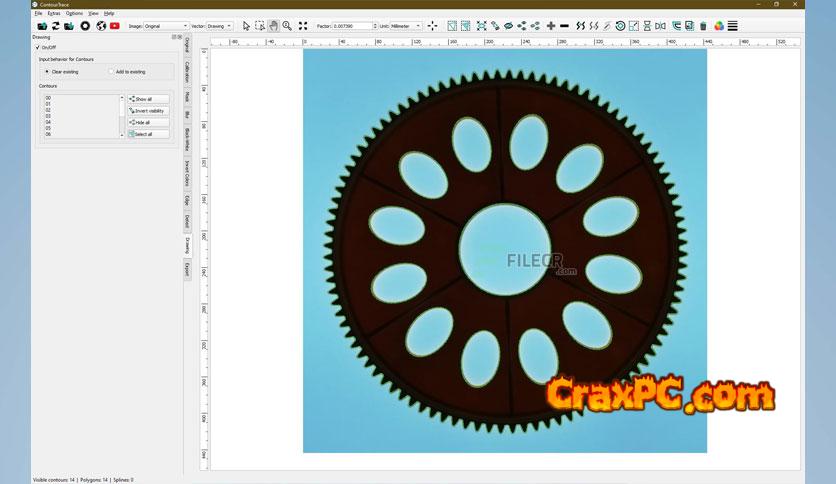The image size is (836, 484).
Task: Open the Image dropdown set to Original
Action: pyautogui.click(x=166, y=26)
